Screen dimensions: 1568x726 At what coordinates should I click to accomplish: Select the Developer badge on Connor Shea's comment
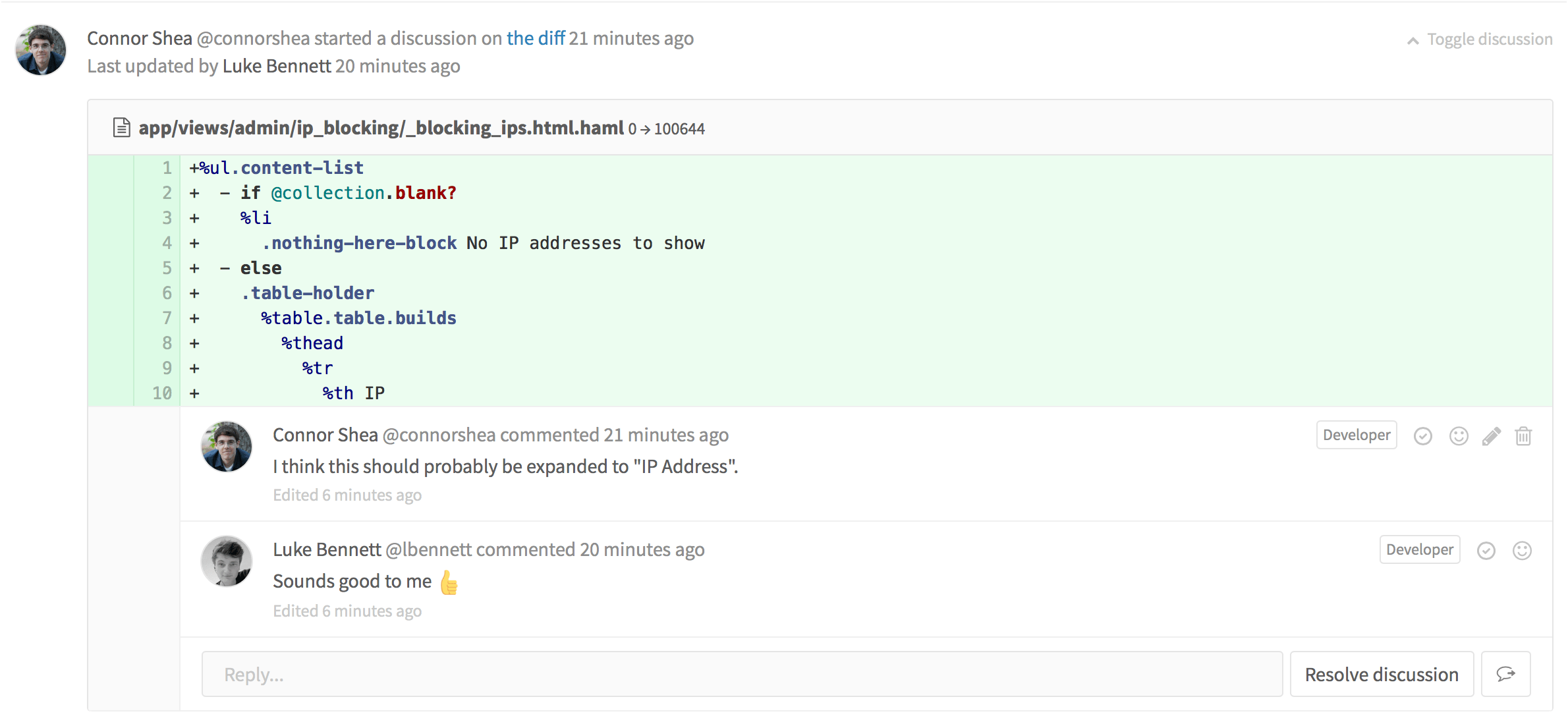tap(1355, 435)
